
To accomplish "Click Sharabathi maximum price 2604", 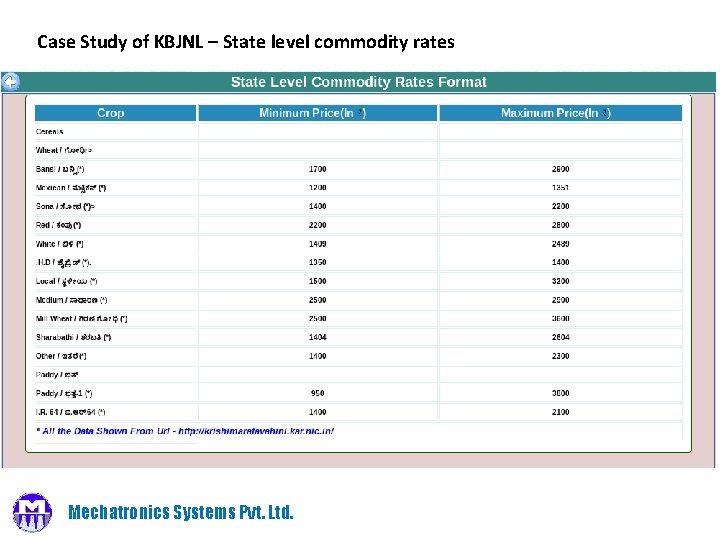I will click(561, 337).
